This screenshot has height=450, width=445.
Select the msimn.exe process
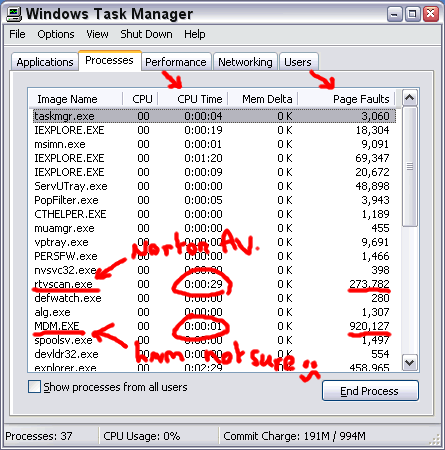pyautogui.click(x=214, y=144)
